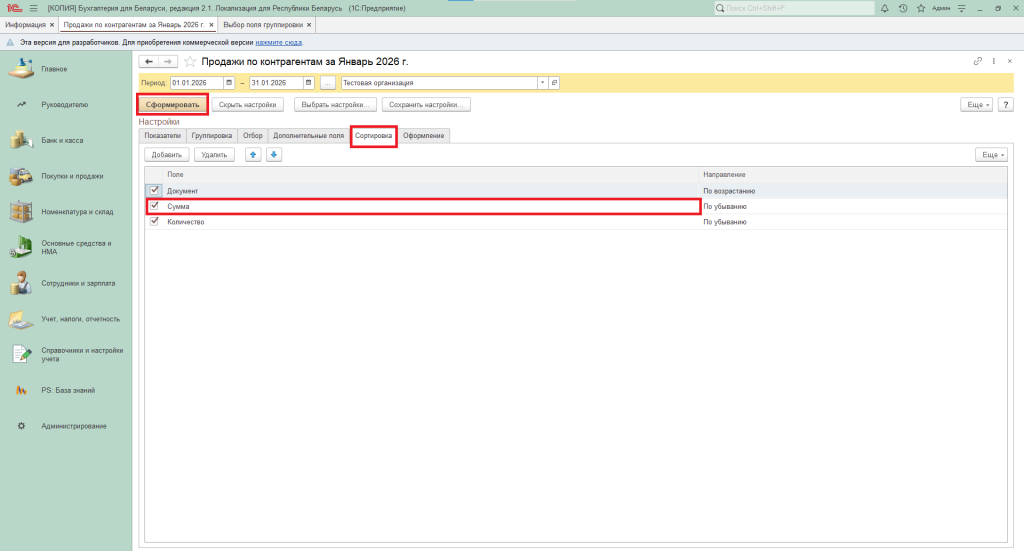Open the Оформление settings tab
Screen dimensions: 1024x551
click(x=423, y=135)
